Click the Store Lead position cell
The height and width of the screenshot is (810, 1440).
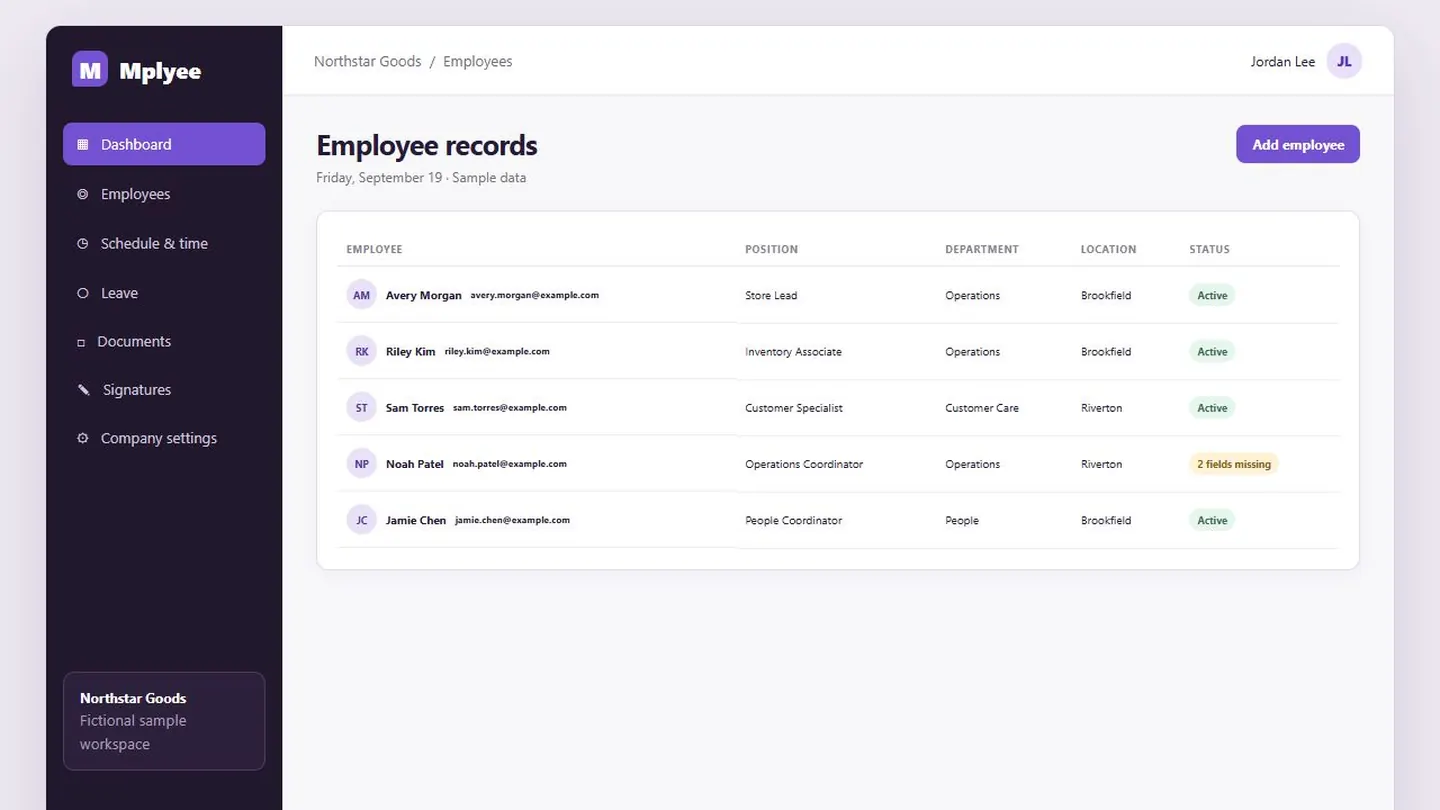coord(771,295)
